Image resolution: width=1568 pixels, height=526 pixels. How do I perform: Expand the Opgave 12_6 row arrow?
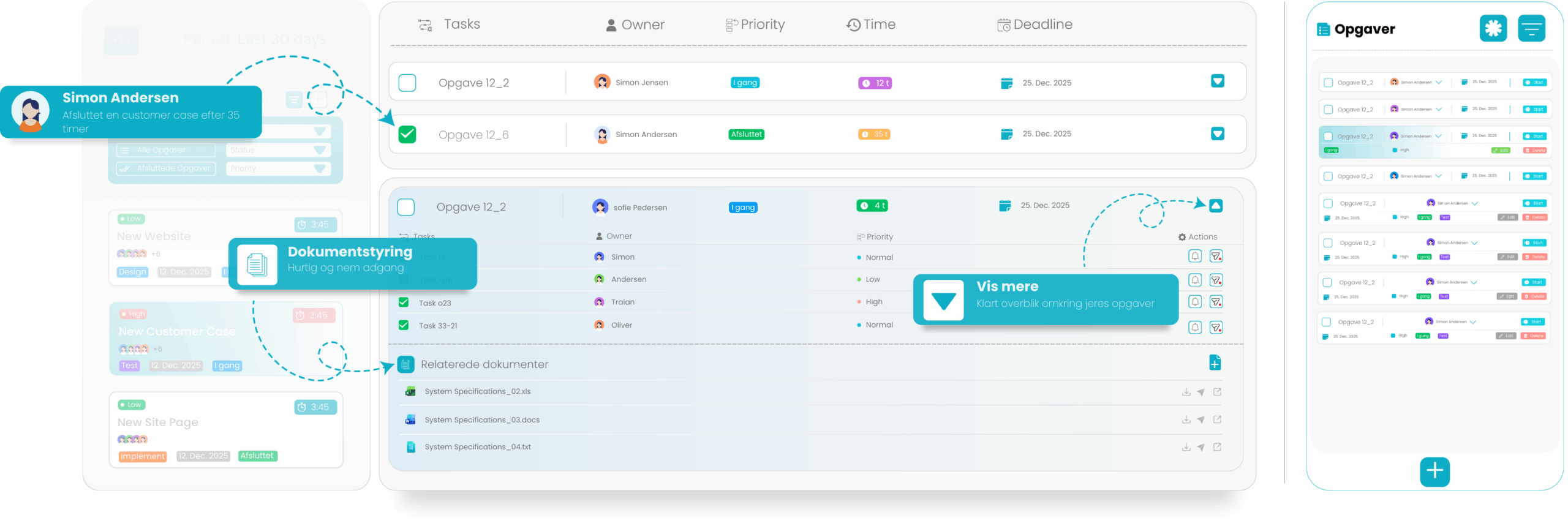1218,133
